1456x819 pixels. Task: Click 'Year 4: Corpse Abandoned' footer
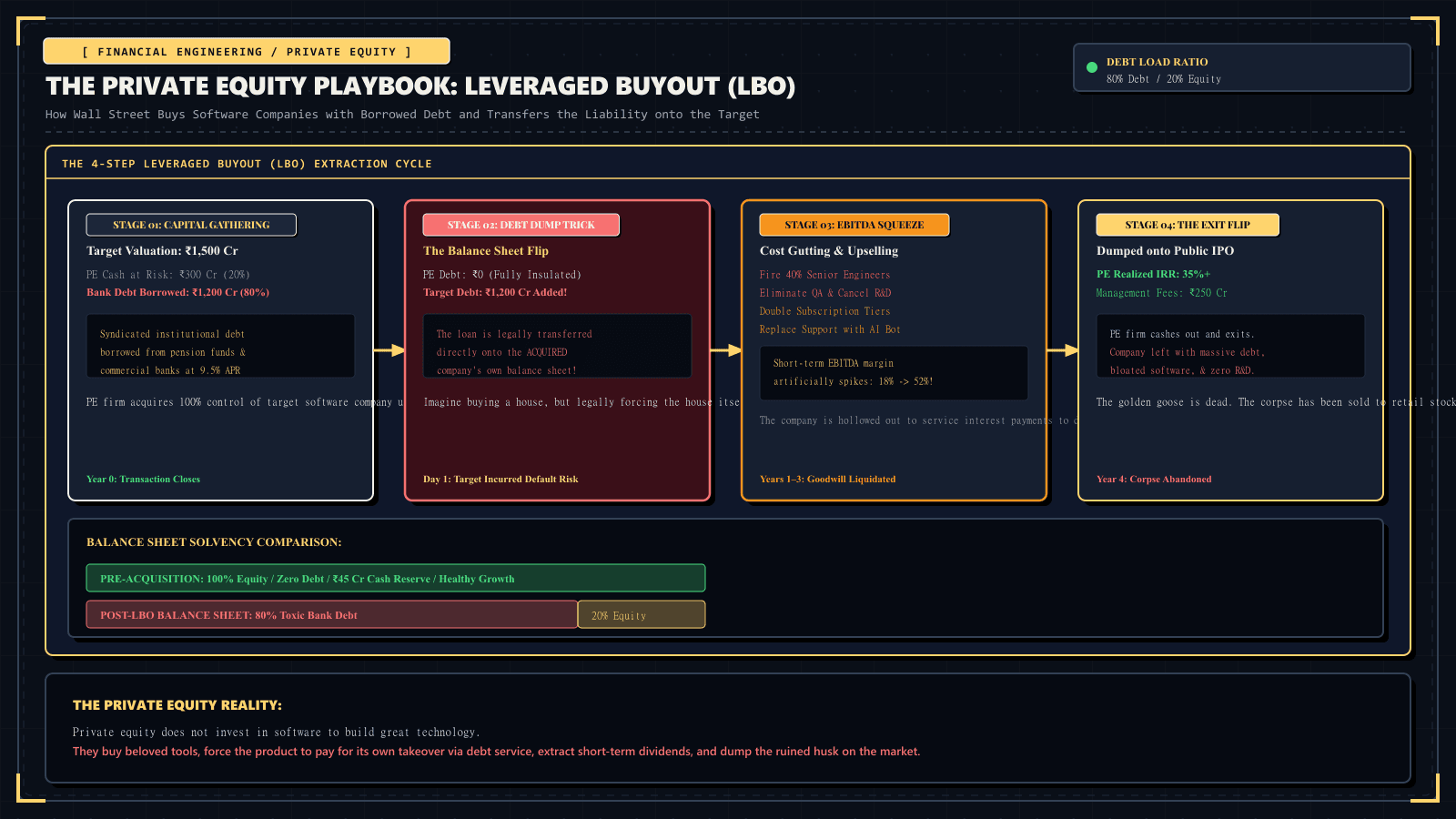(x=1154, y=480)
